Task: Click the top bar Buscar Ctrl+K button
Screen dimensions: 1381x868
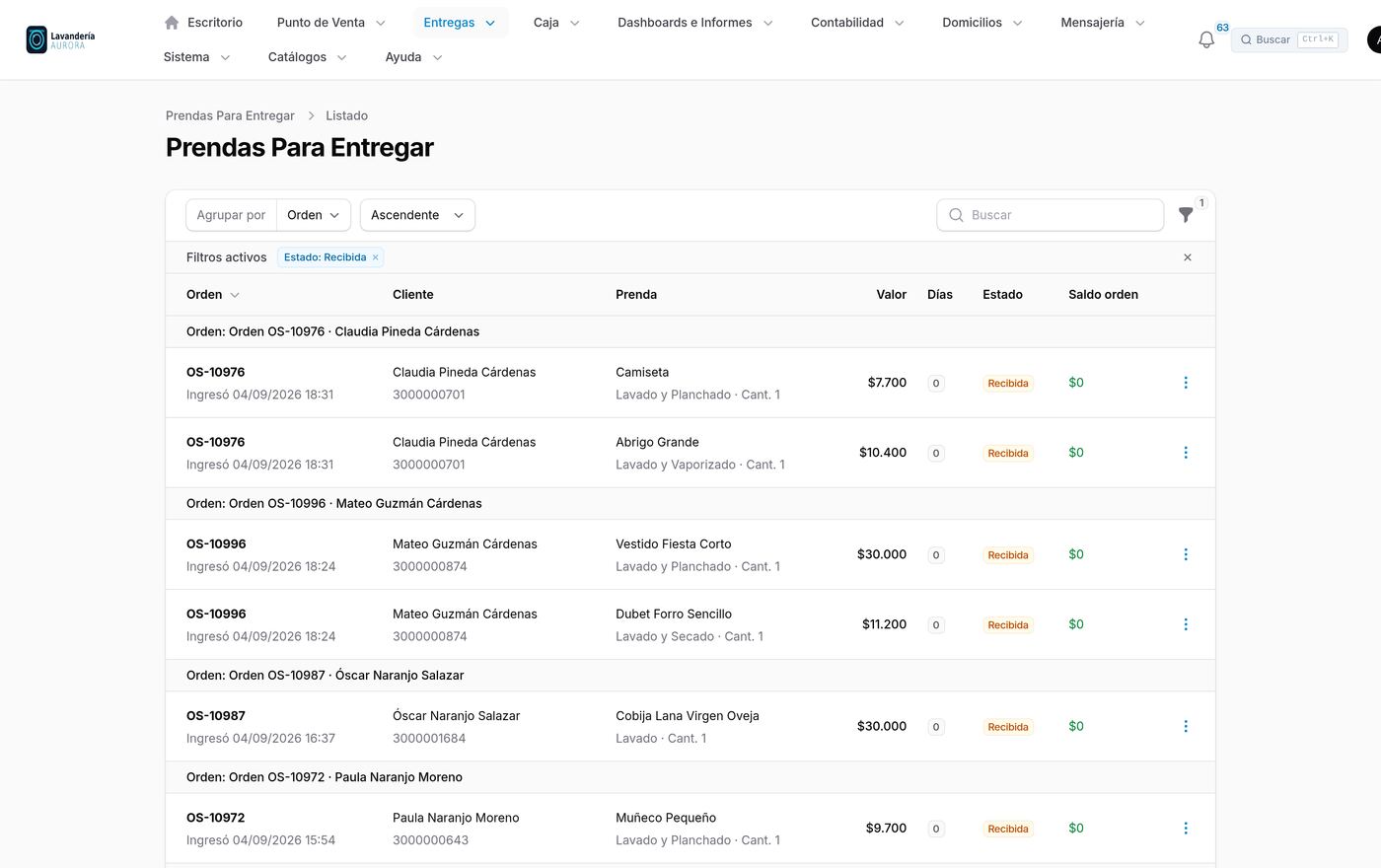Action: pos(1289,39)
